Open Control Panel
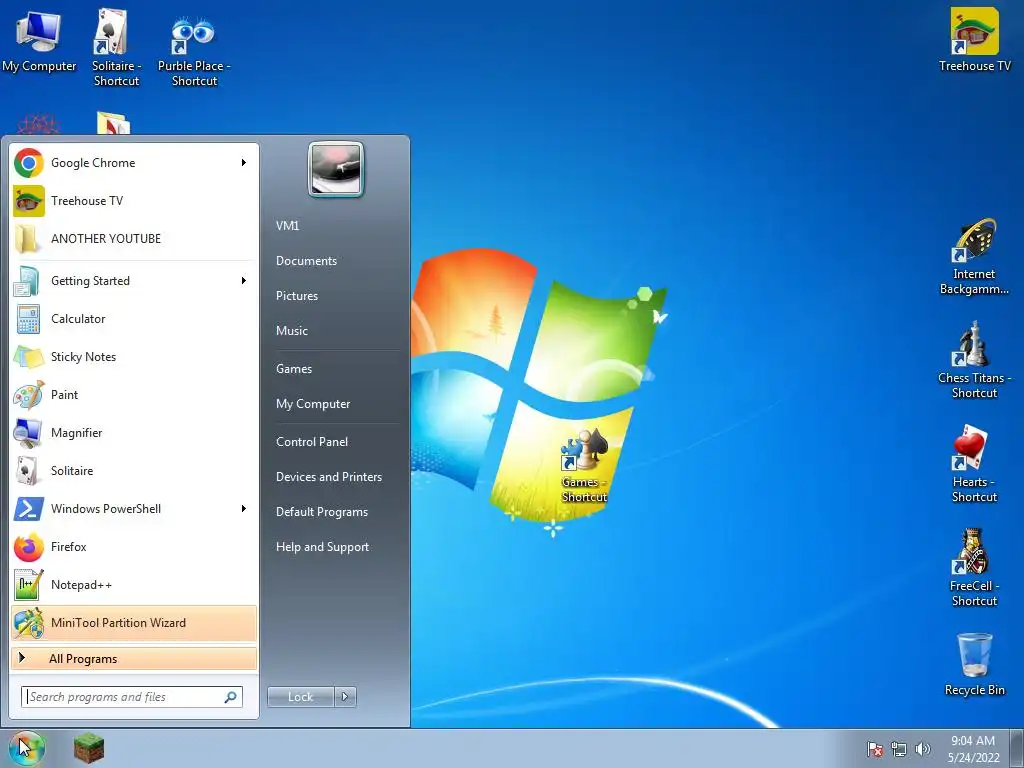 [312, 442]
